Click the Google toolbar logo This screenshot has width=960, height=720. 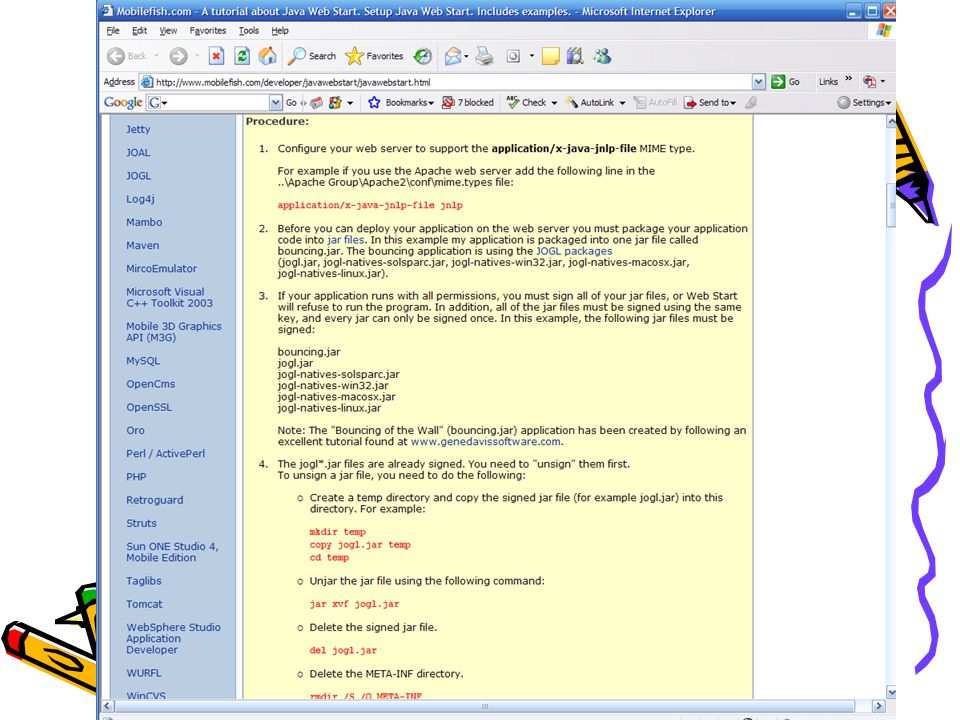click(123, 102)
